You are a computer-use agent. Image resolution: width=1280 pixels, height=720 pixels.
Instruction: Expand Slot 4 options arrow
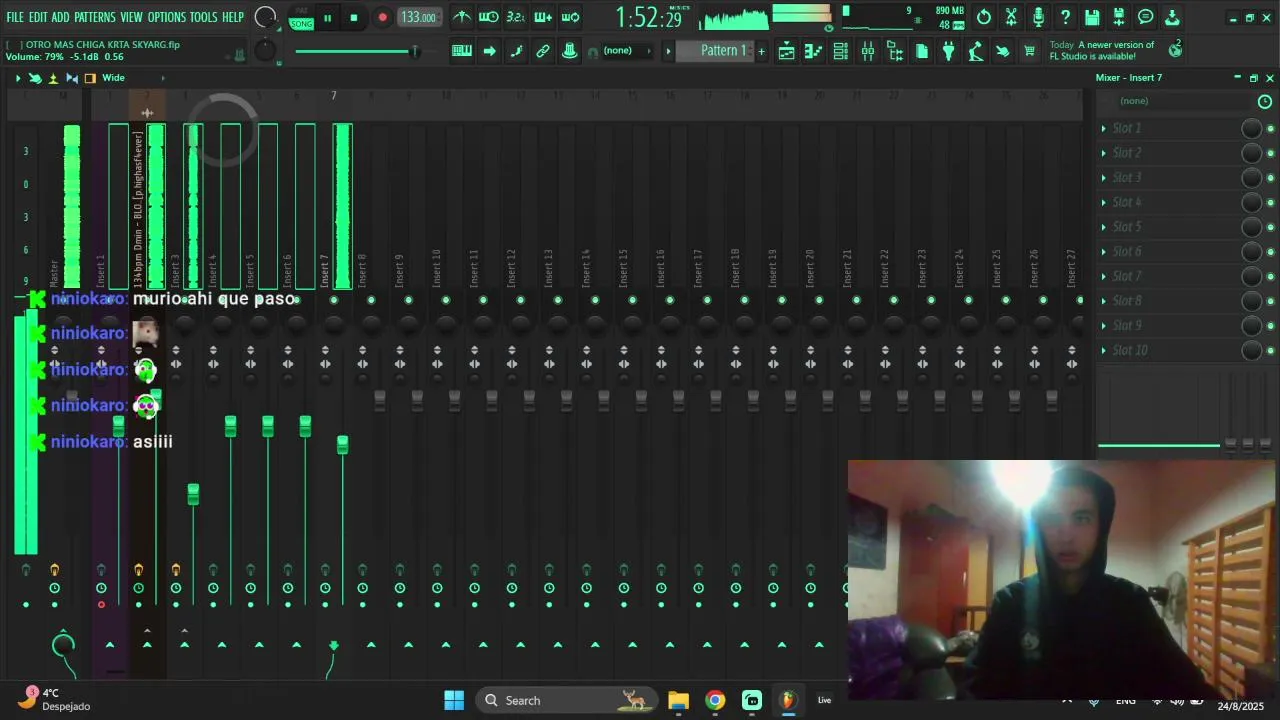point(1104,202)
